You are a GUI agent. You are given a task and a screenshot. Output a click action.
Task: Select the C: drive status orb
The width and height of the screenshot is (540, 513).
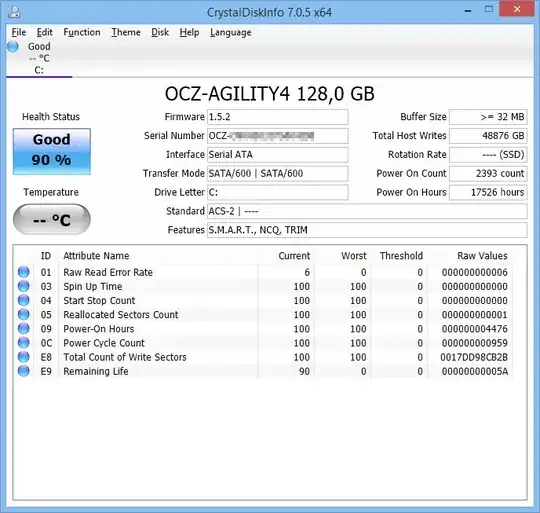click(x=13, y=46)
